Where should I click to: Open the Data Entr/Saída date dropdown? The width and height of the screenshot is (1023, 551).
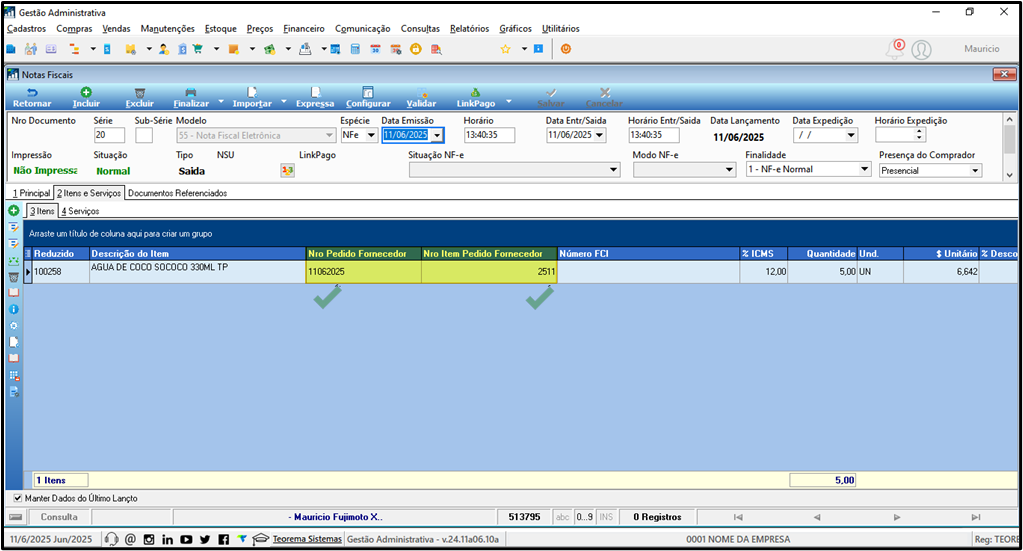coord(600,135)
